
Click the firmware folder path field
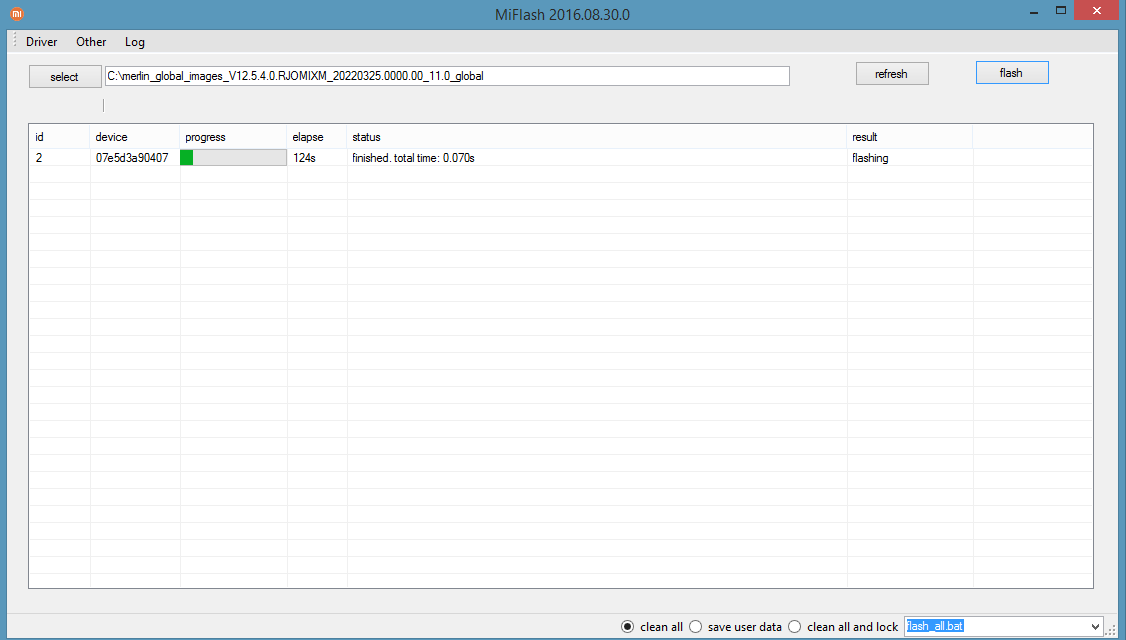[447, 75]
